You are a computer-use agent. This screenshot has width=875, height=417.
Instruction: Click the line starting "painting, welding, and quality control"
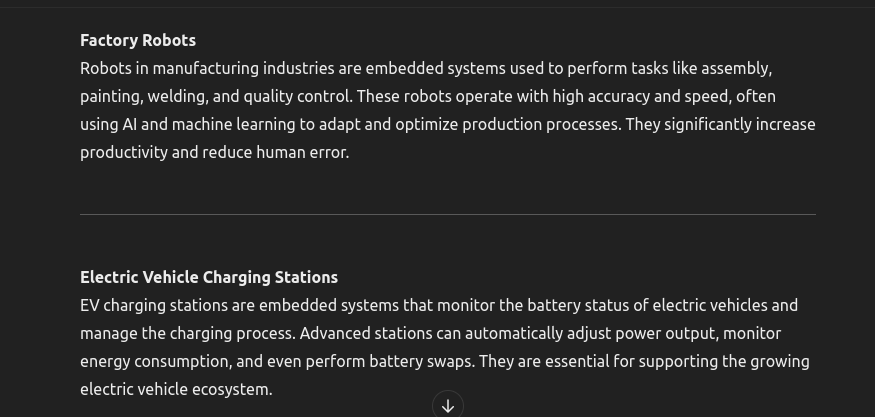[x=427, y=97]
